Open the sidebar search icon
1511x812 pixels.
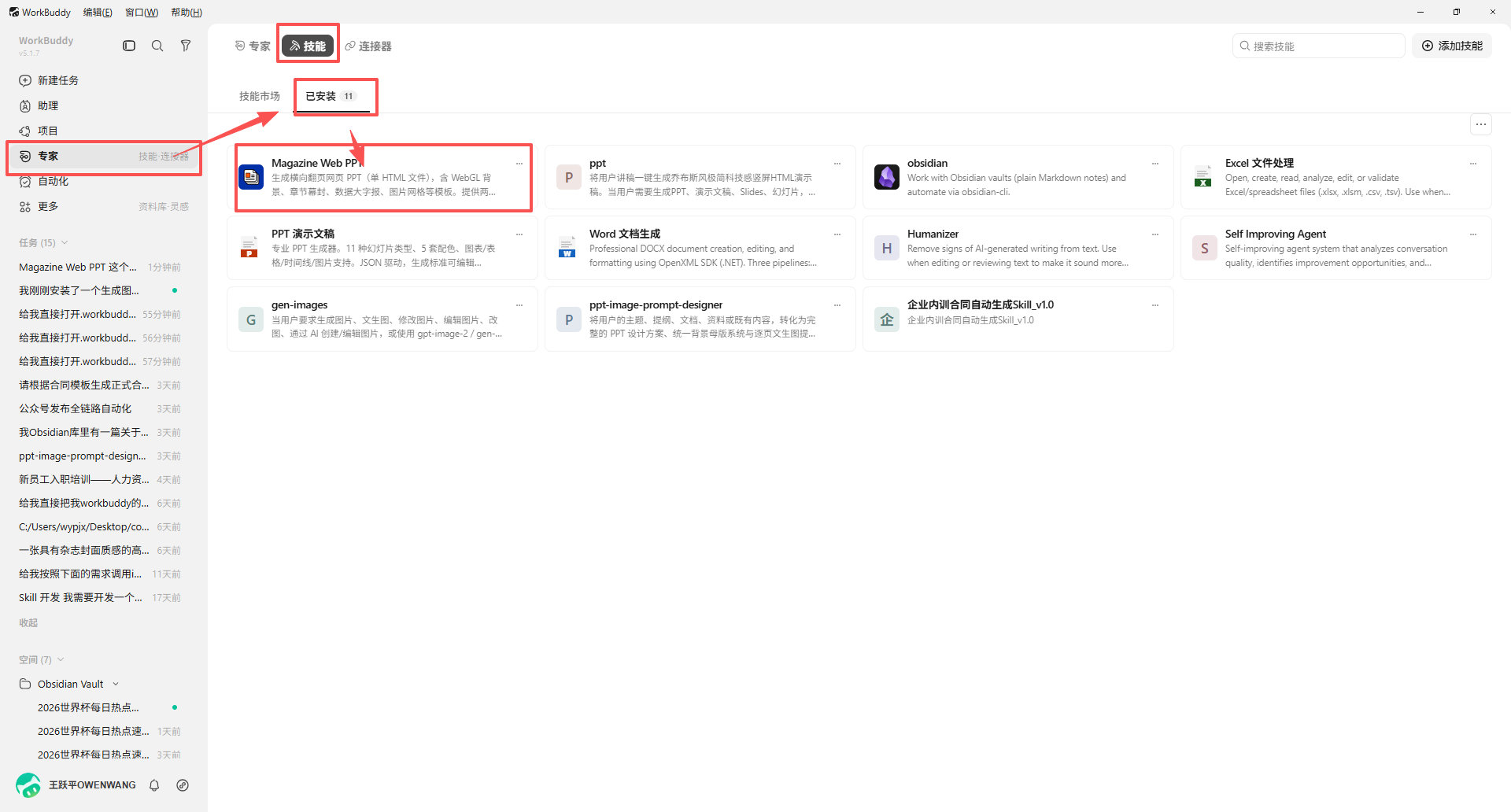click(157, 46)
